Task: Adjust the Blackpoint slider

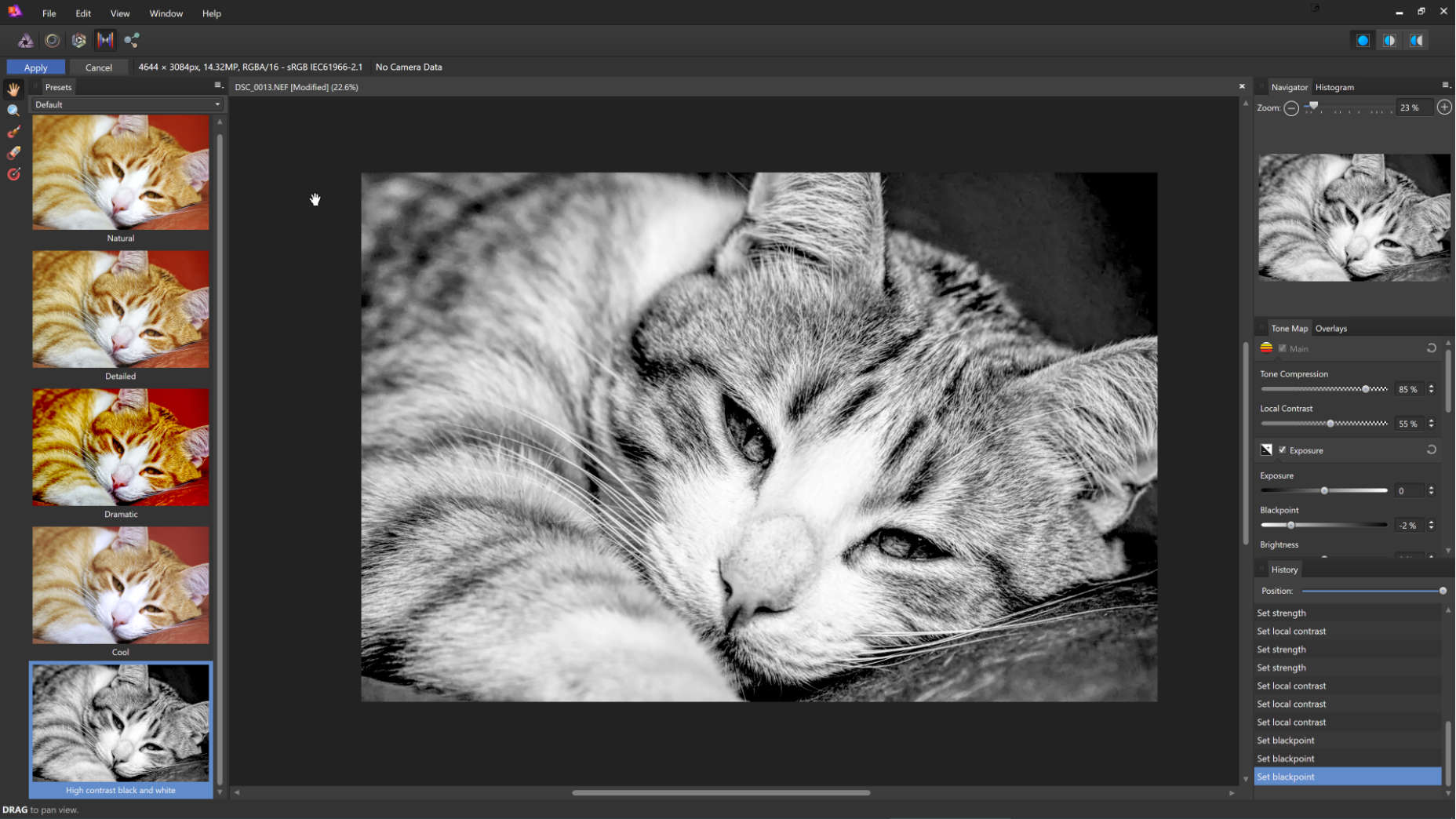Action: (x=1324, y=526)
